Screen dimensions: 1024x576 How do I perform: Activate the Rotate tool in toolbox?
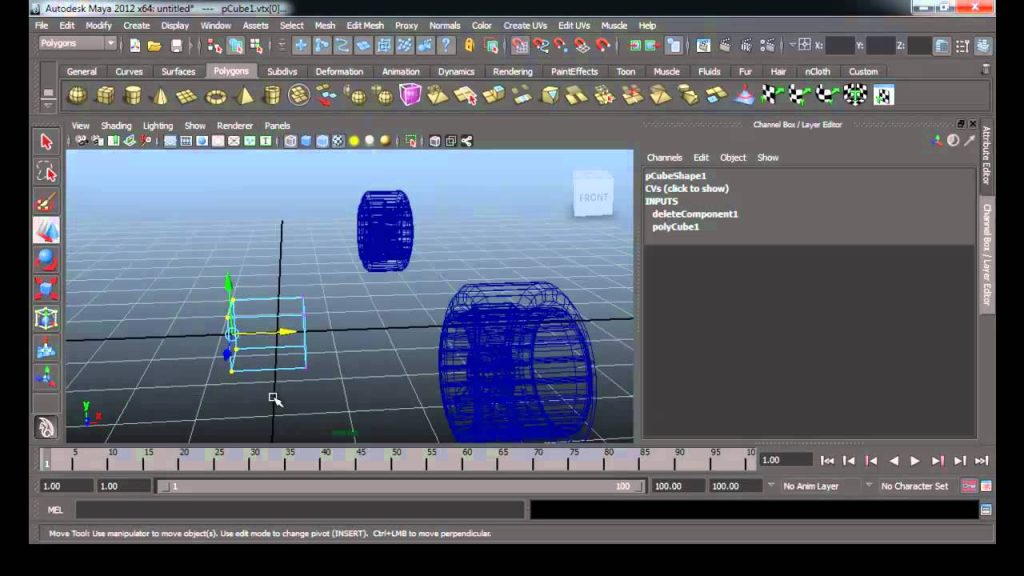coord(46,260)
